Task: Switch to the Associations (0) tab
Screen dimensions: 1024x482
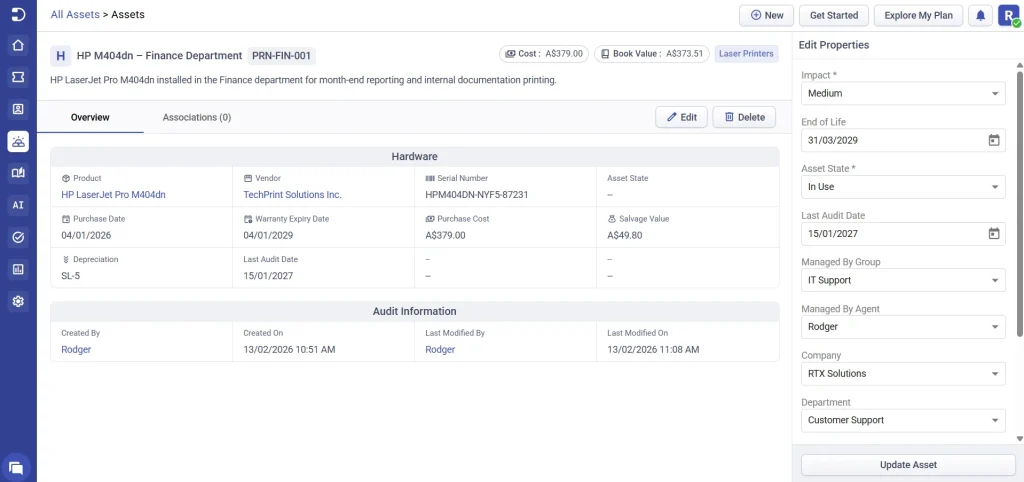Action: 197,117
